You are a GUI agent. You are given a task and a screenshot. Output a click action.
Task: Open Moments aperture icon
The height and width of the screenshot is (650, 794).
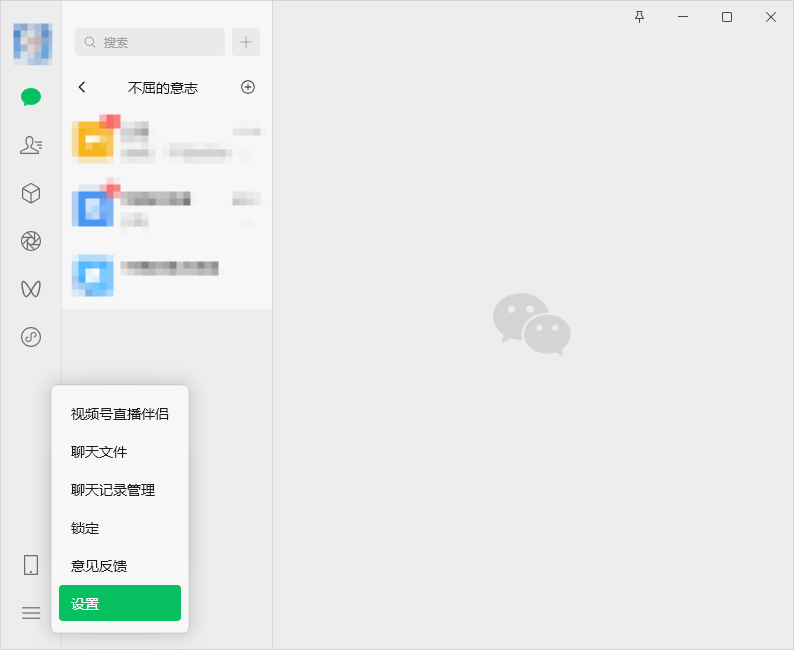tap(31, 241)
